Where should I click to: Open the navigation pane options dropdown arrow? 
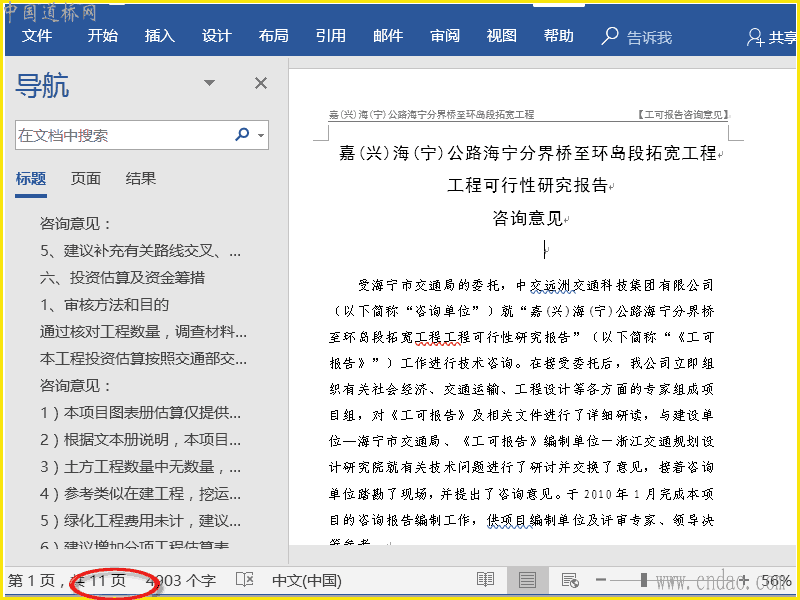(x=209, y=83)
